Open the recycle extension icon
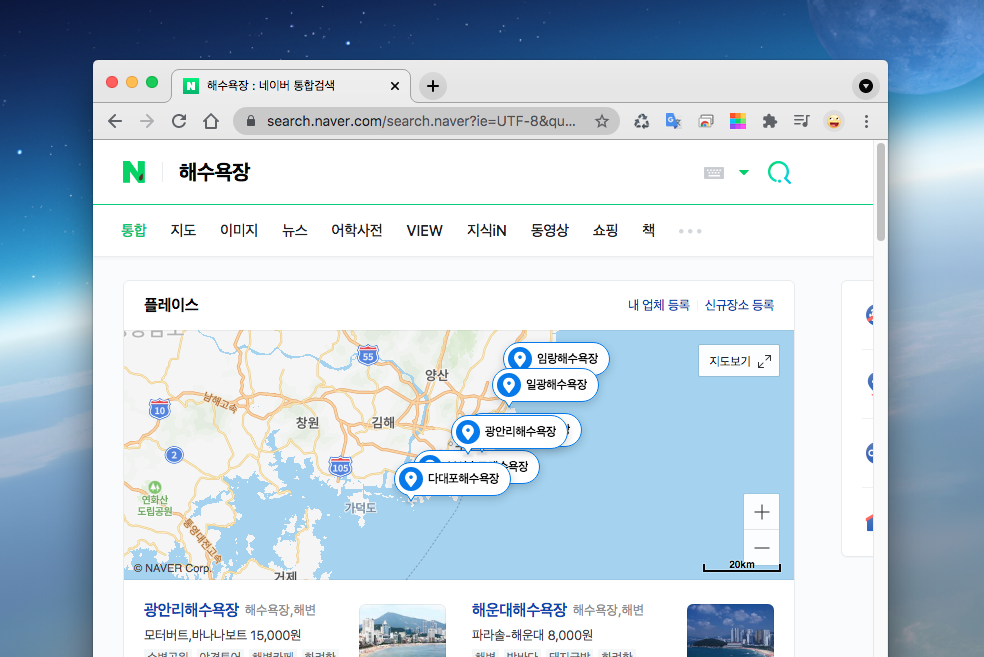 pos(641,121)
